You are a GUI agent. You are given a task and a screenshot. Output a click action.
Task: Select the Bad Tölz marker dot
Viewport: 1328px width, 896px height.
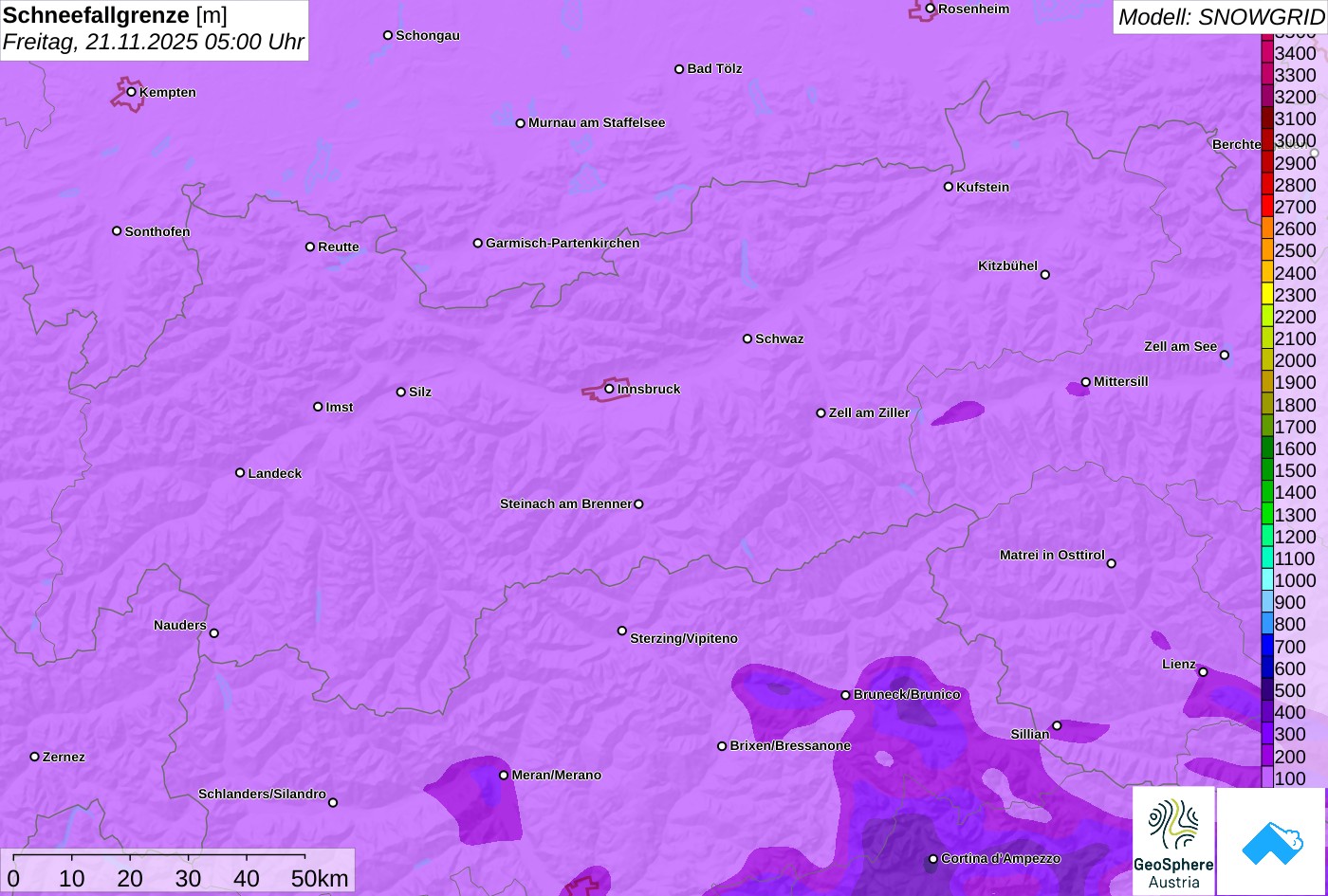(x=679, y=68)
